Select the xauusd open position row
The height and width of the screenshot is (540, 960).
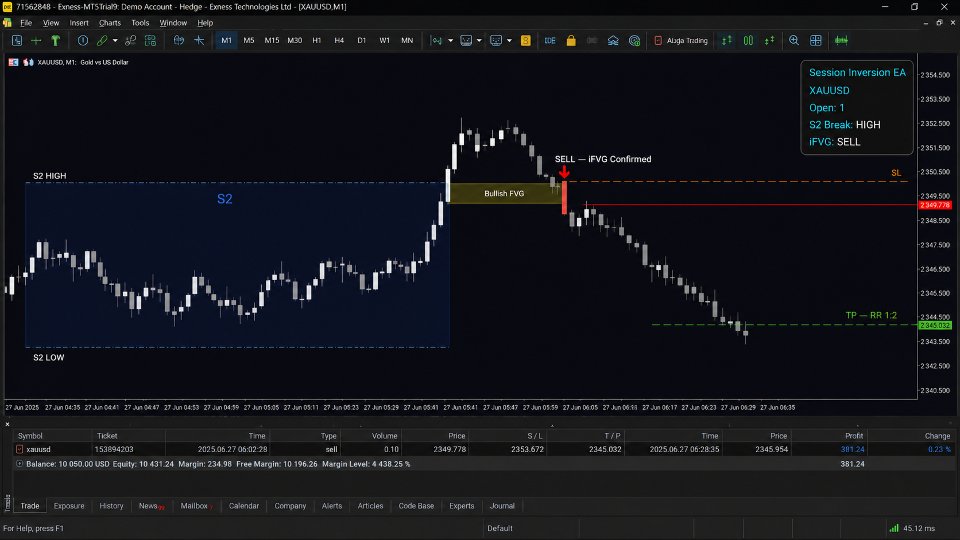pos(484,449)
